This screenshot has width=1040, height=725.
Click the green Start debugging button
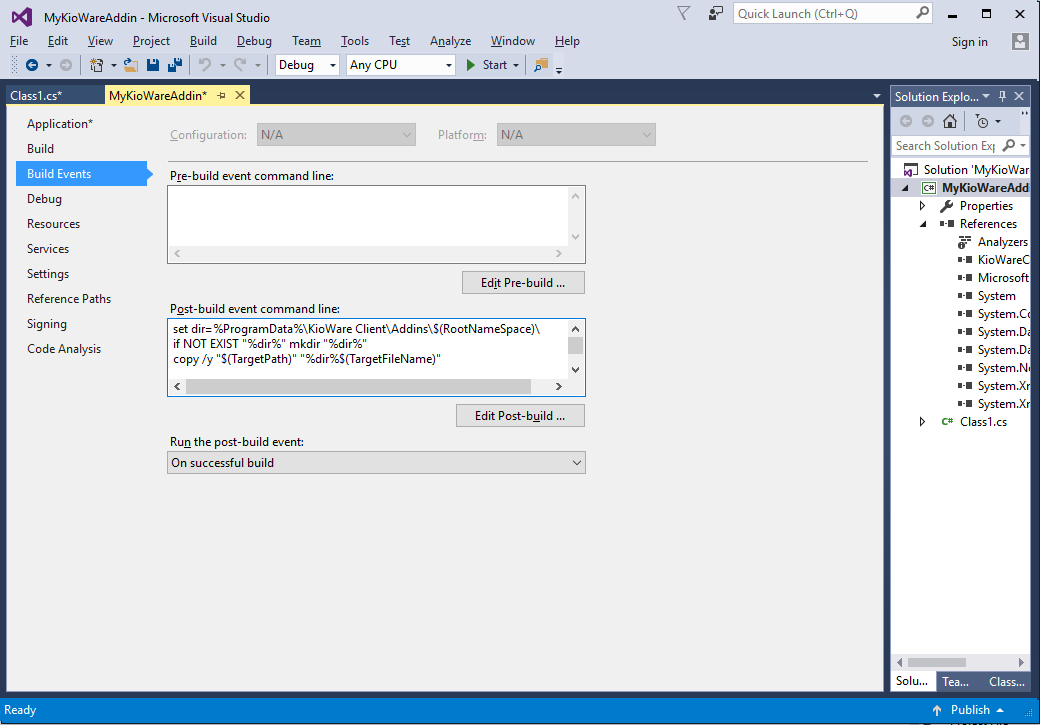488,65
